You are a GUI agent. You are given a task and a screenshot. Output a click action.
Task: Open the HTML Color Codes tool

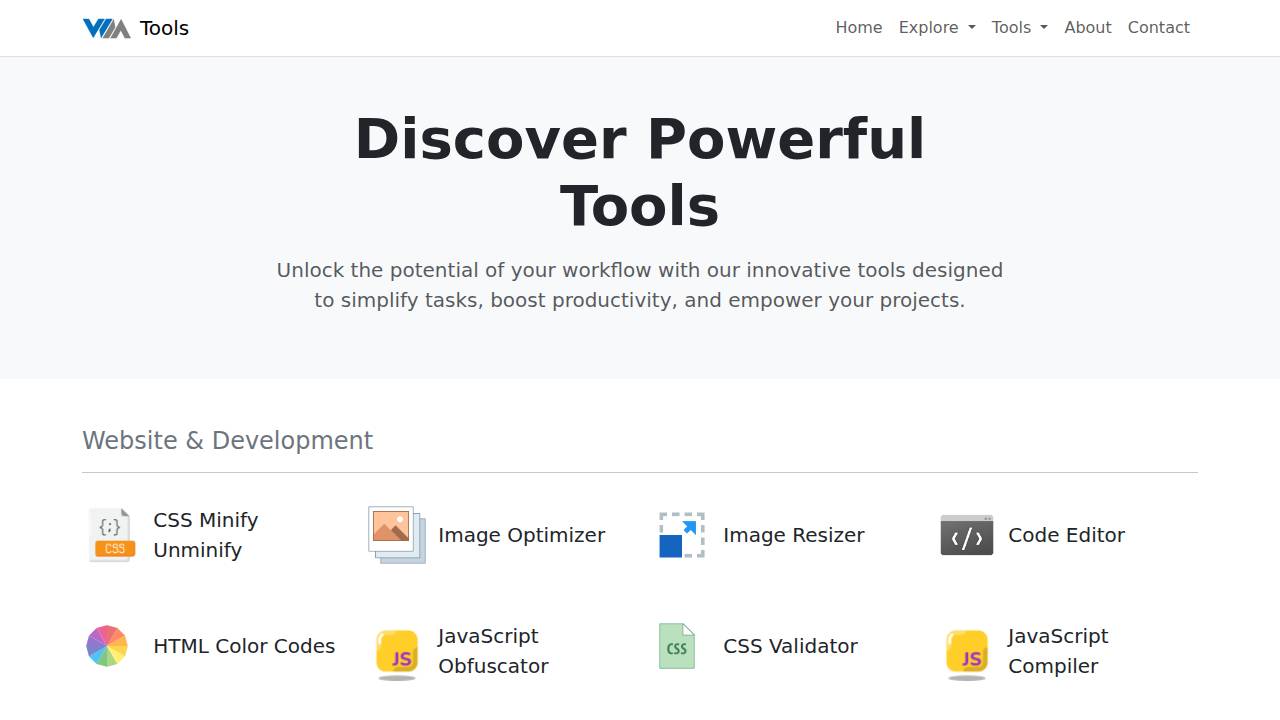tap(243, 646)
